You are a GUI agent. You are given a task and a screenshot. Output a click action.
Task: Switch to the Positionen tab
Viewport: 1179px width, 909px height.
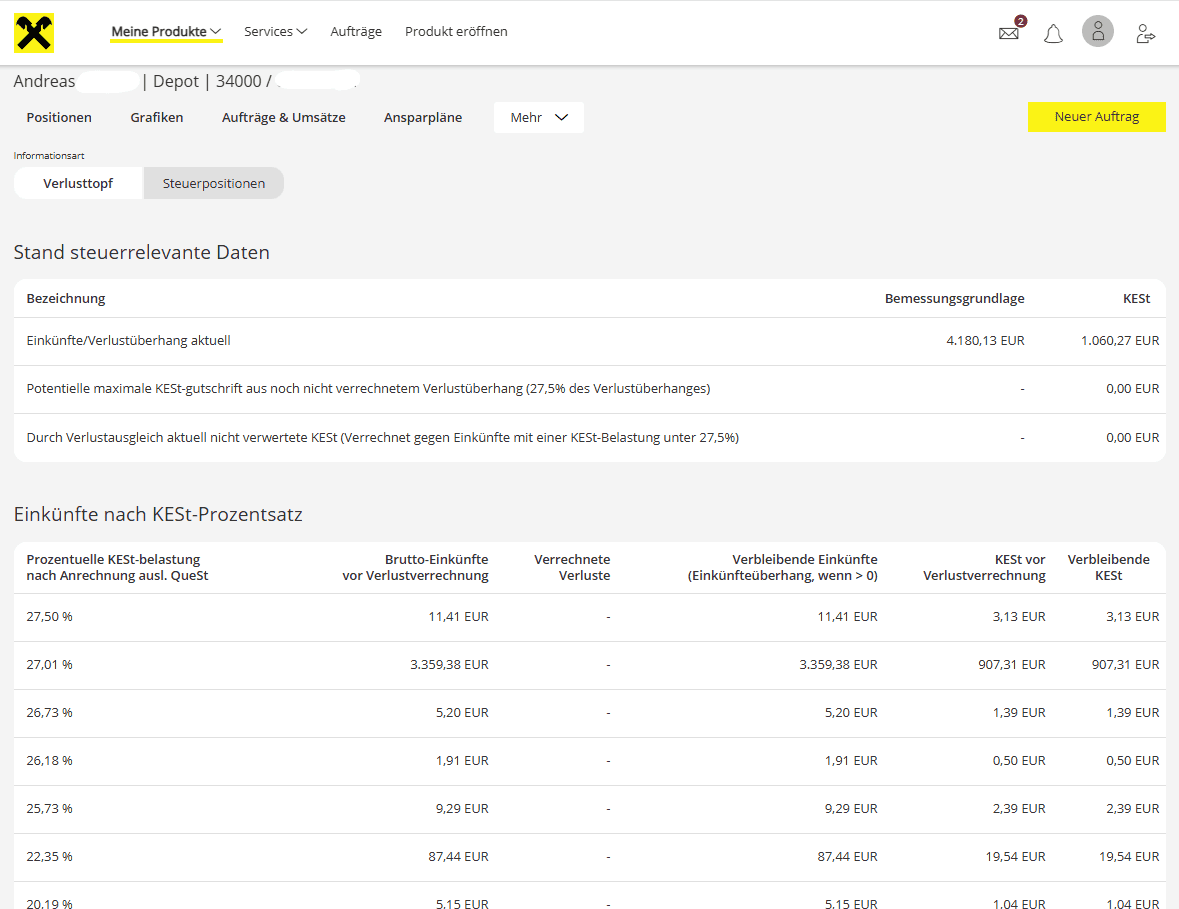(x=59, y=118)
